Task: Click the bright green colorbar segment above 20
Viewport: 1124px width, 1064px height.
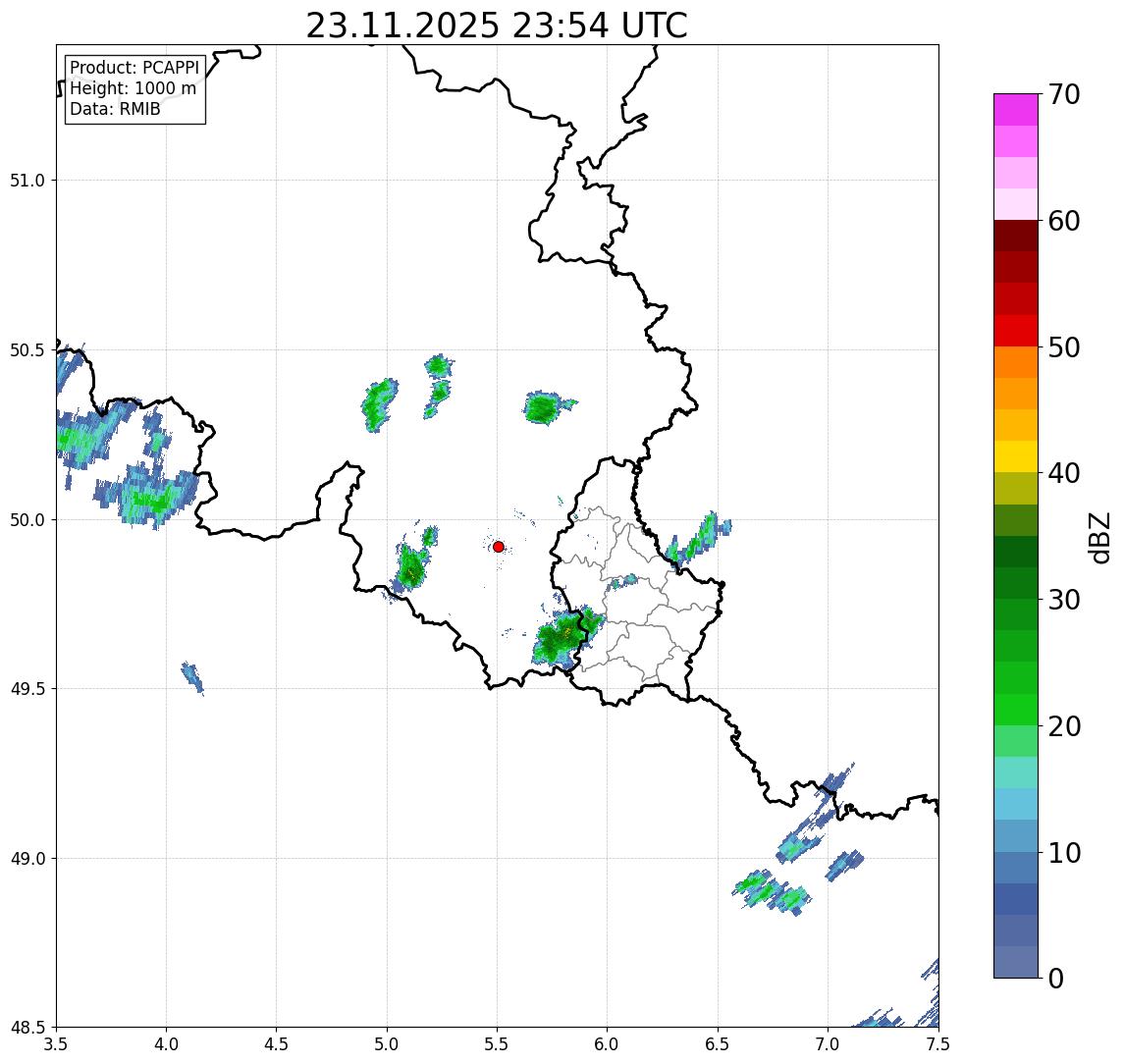Action: click(1016, 709)
